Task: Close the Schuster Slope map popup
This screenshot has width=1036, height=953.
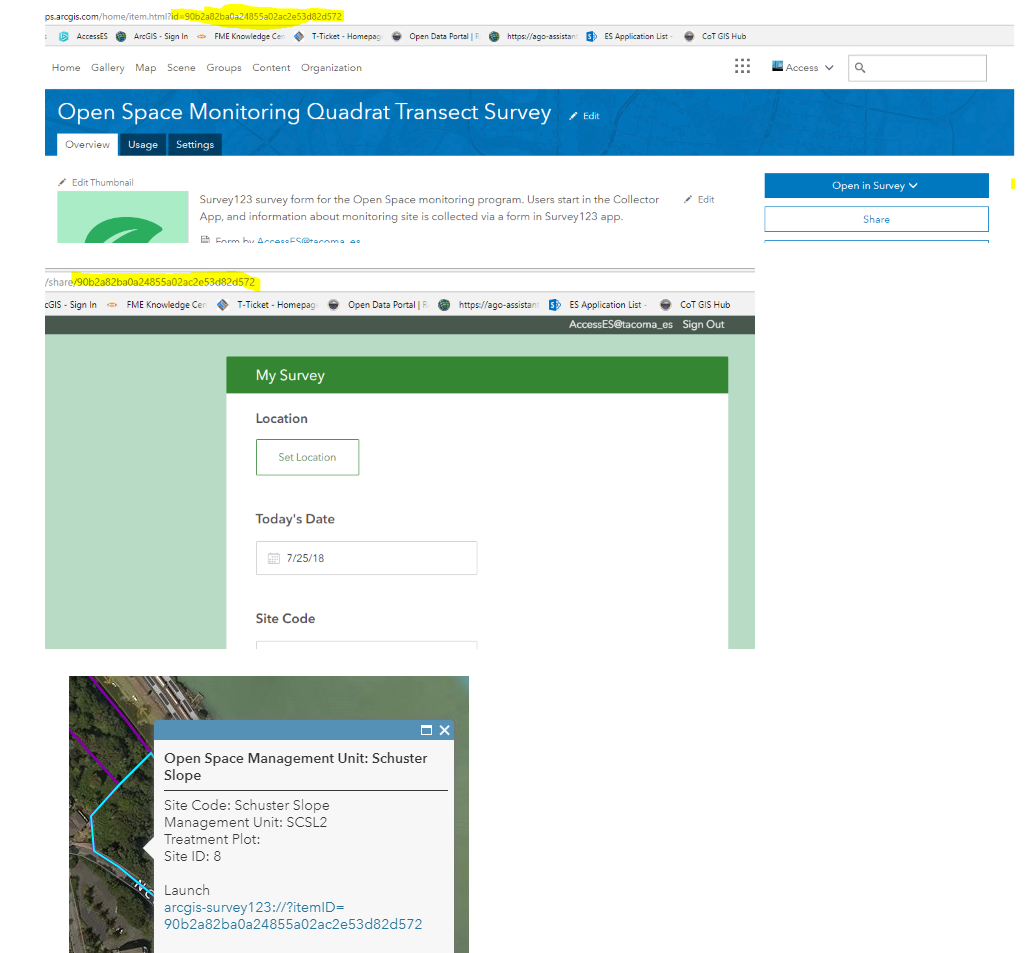Action: point(445,730)
